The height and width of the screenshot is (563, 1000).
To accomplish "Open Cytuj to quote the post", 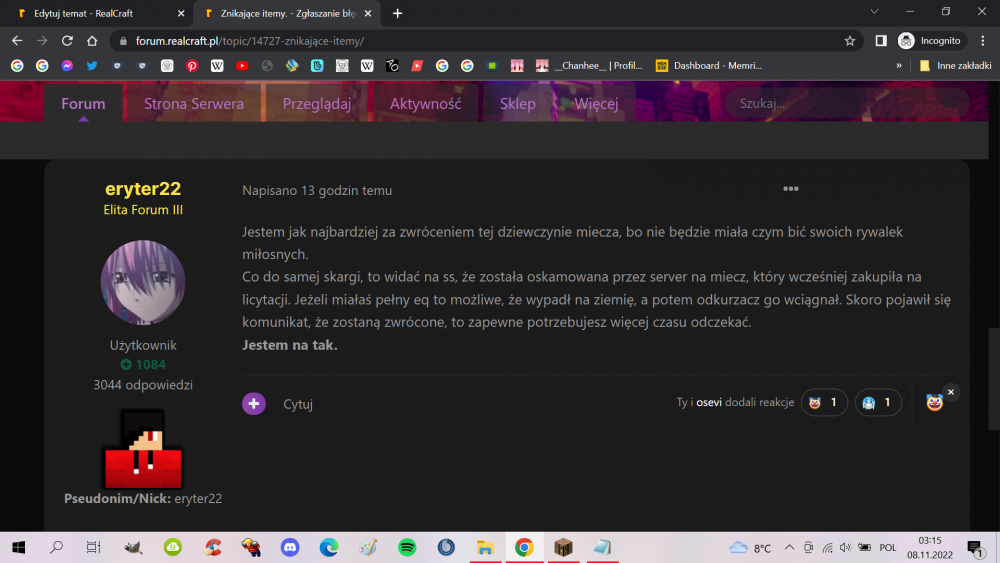I will coord(298,404).
